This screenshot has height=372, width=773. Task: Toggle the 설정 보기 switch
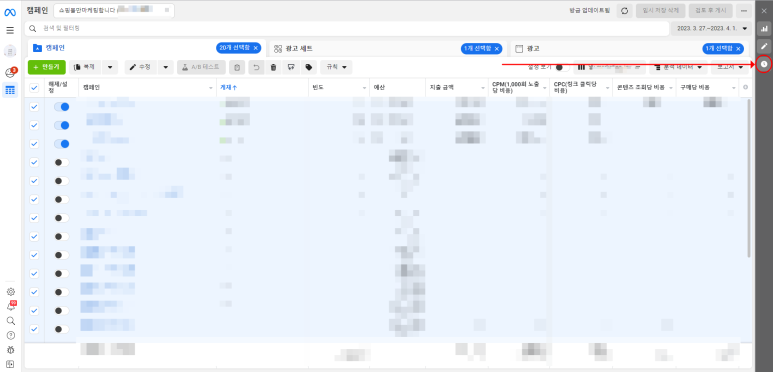(x=562, y=67)
